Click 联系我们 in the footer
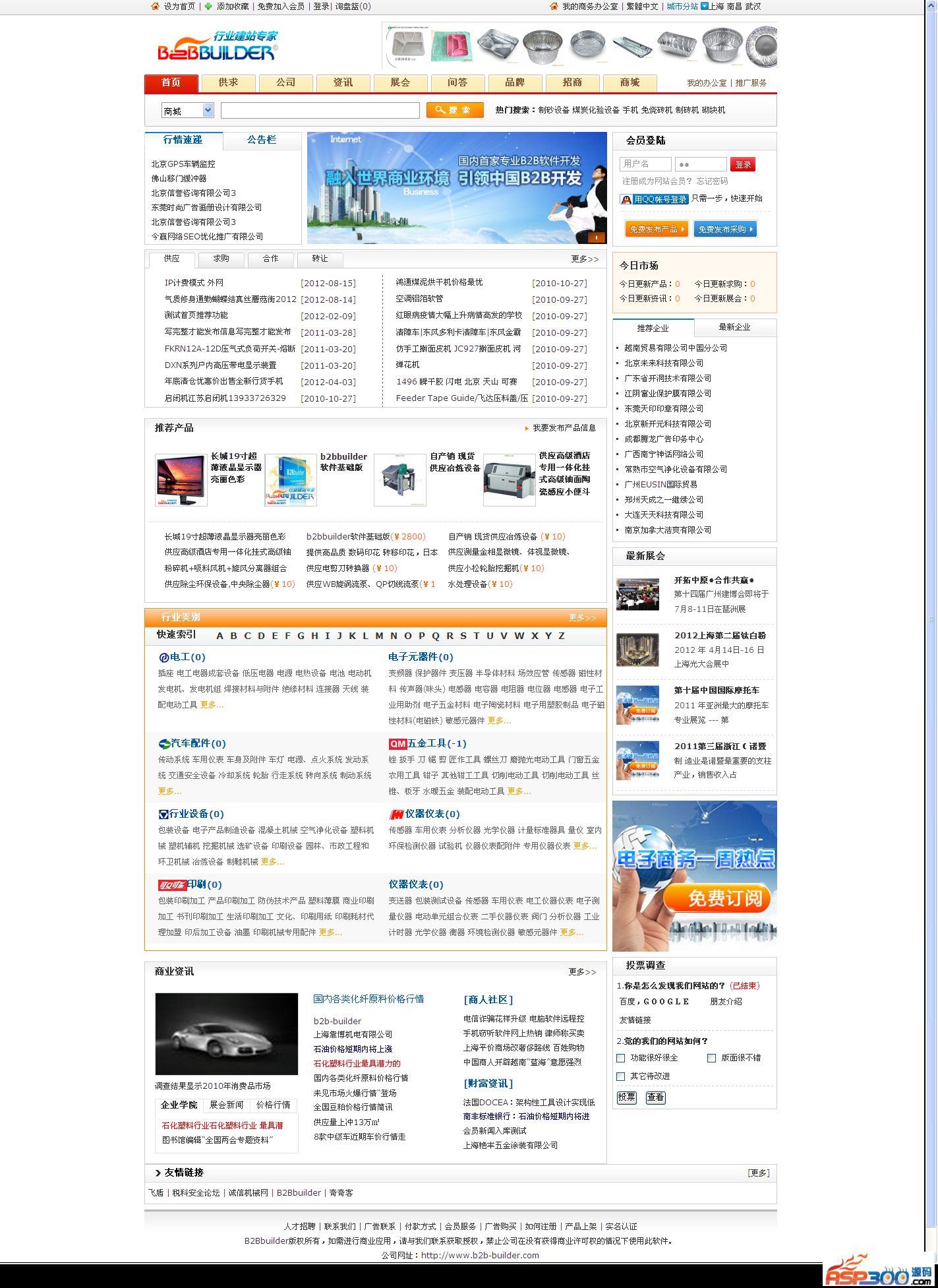Image resolution: width=938 pixels, height=1288 pixels. pyautogui.click(x=340, y=1227)
